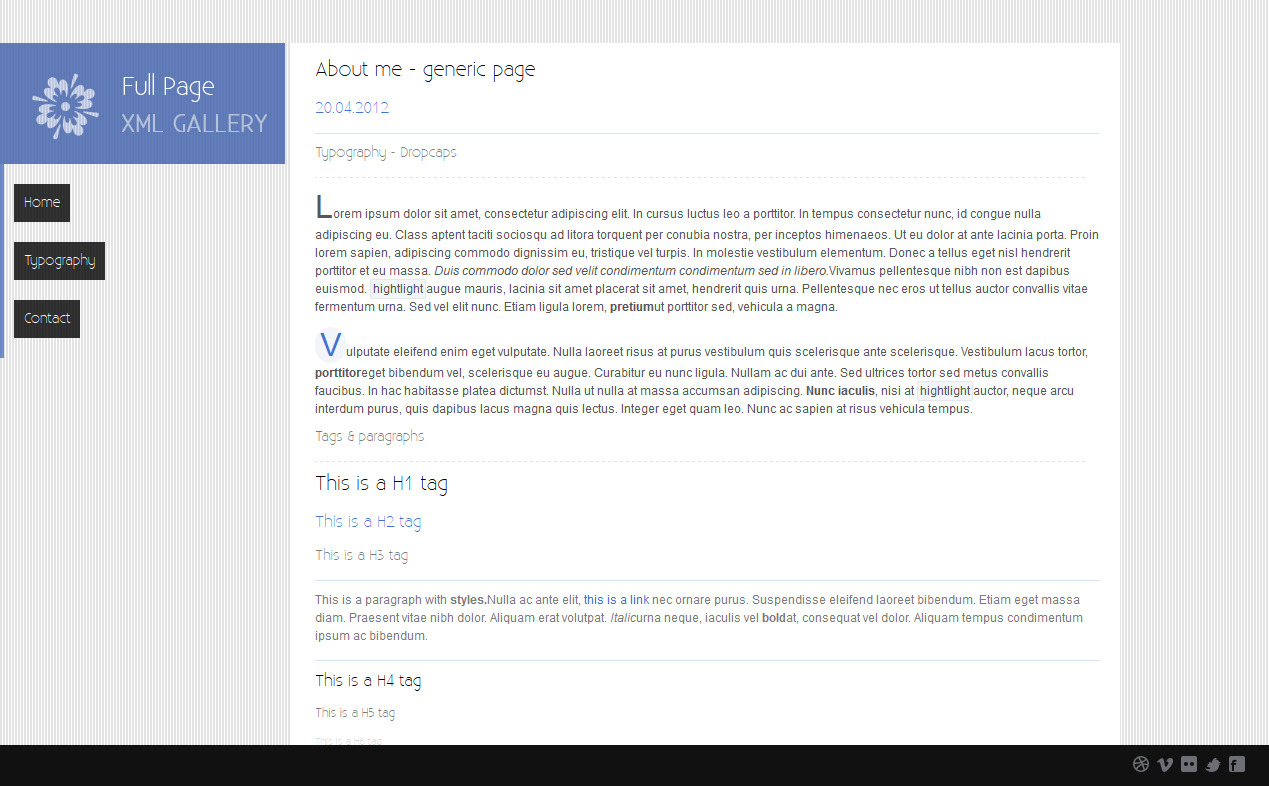
Task: Open the Vimeo icon in the footer
Action: coord(1164,764)
